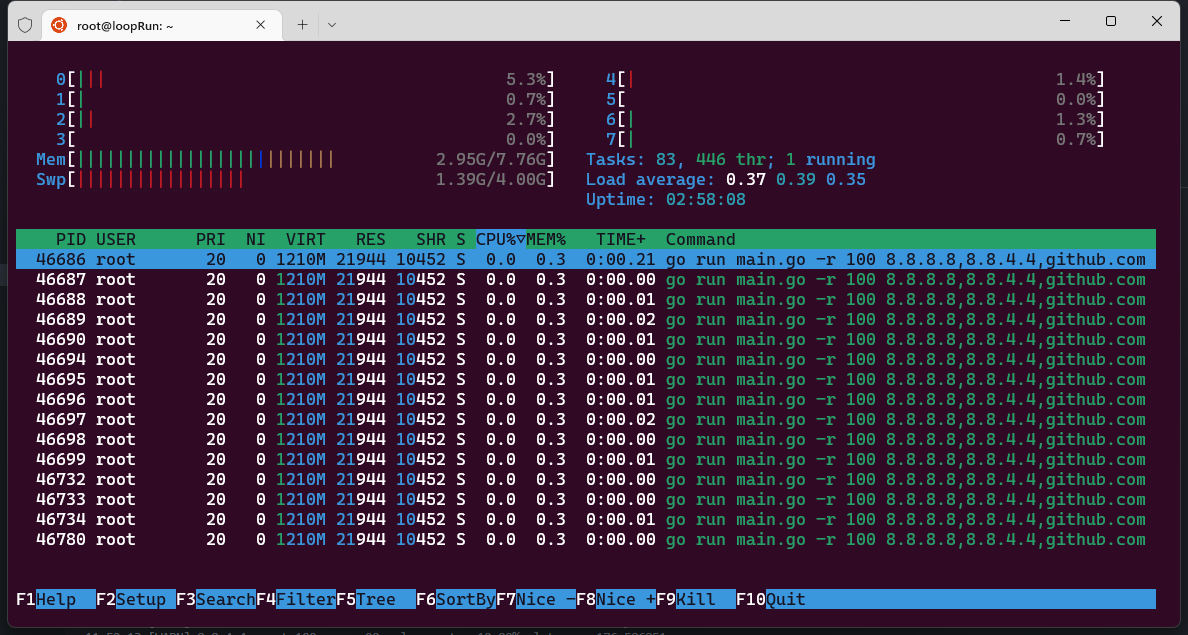Open F6 SortBy menu

(456, 599)
